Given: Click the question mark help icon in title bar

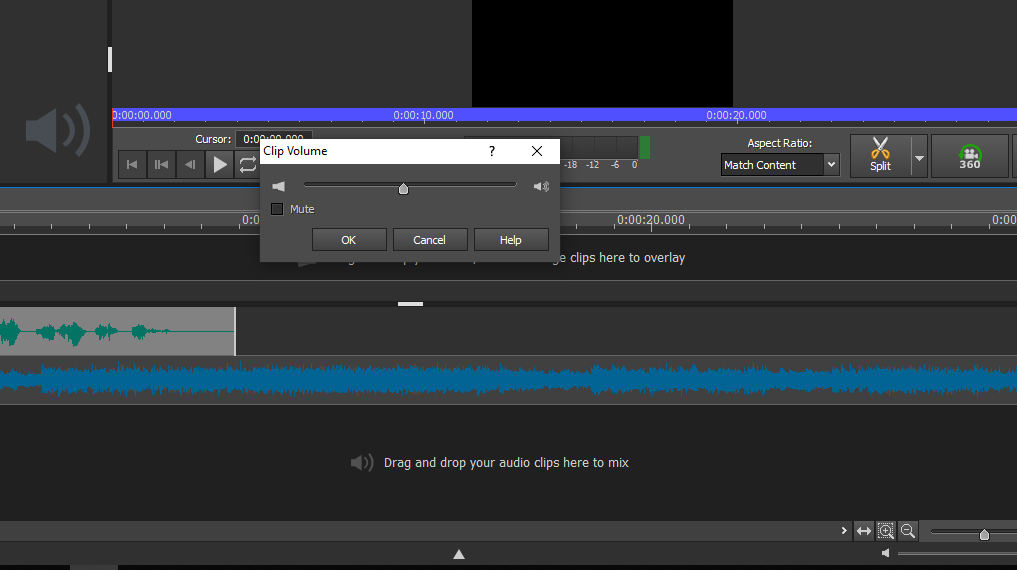Looking at the screenshot, I should 492,151.
